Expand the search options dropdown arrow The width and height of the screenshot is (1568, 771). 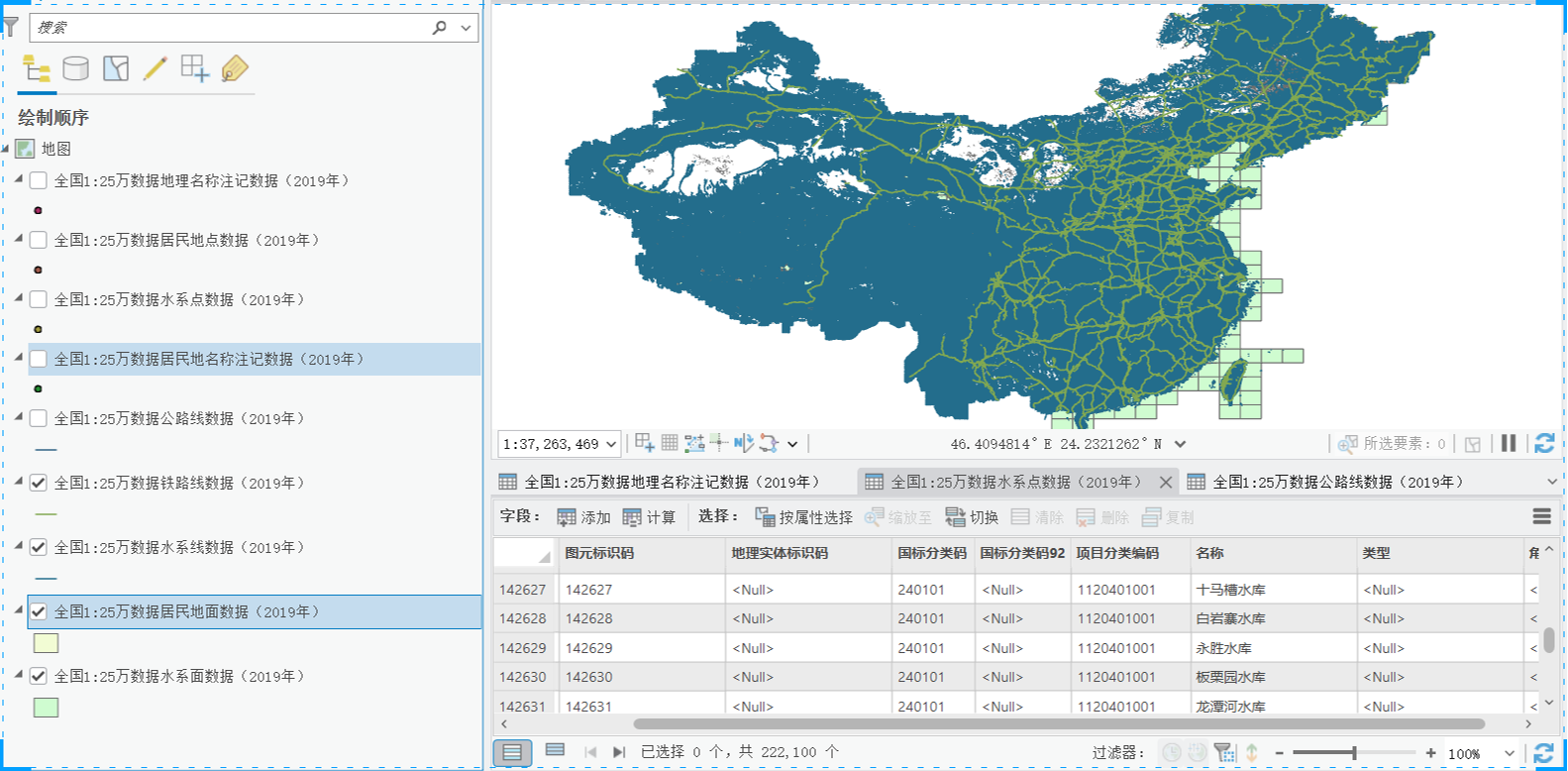[466, 28]
